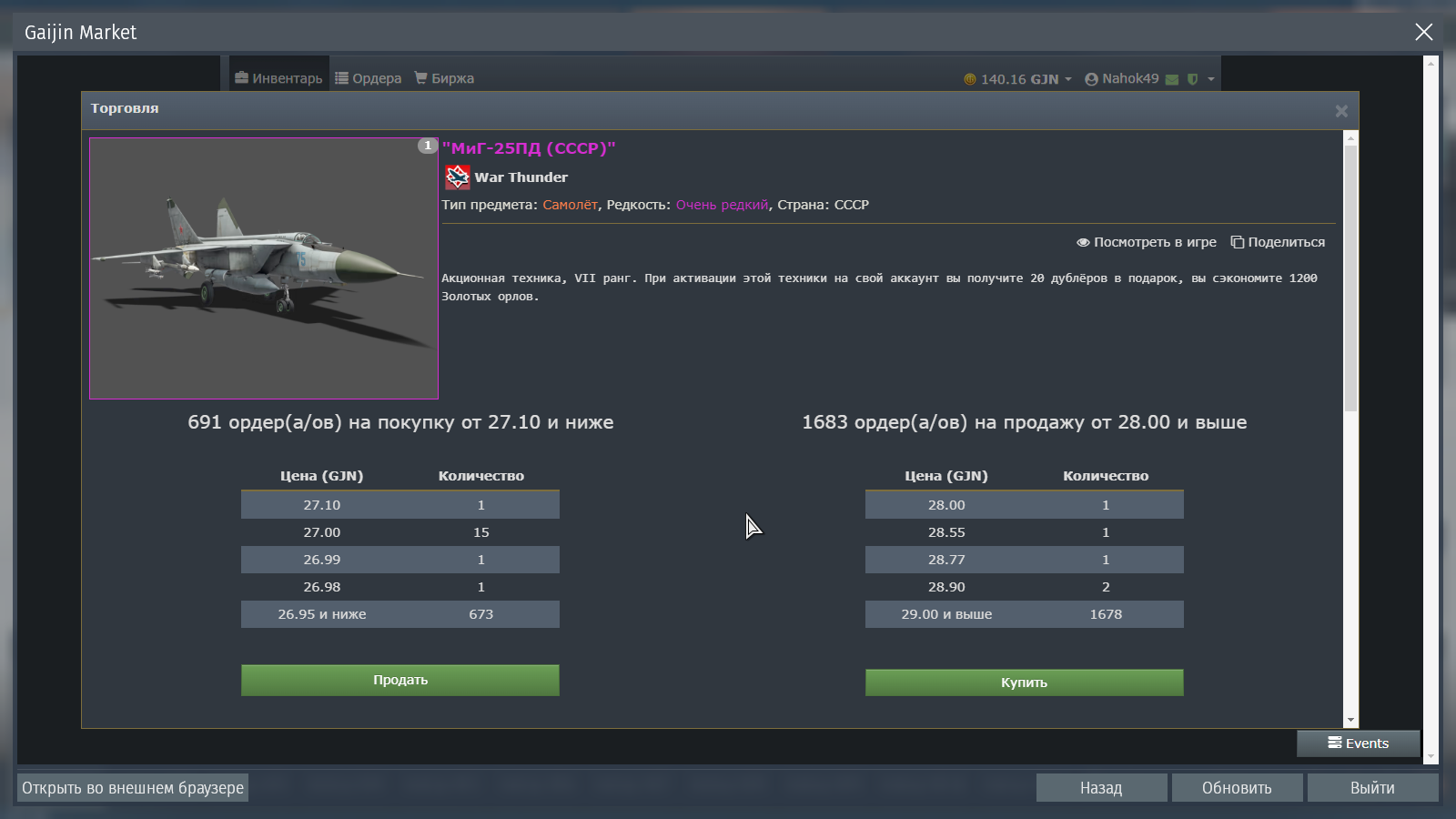
Task: Click the gold GJN coin icon
Action: tap(970, 79)
